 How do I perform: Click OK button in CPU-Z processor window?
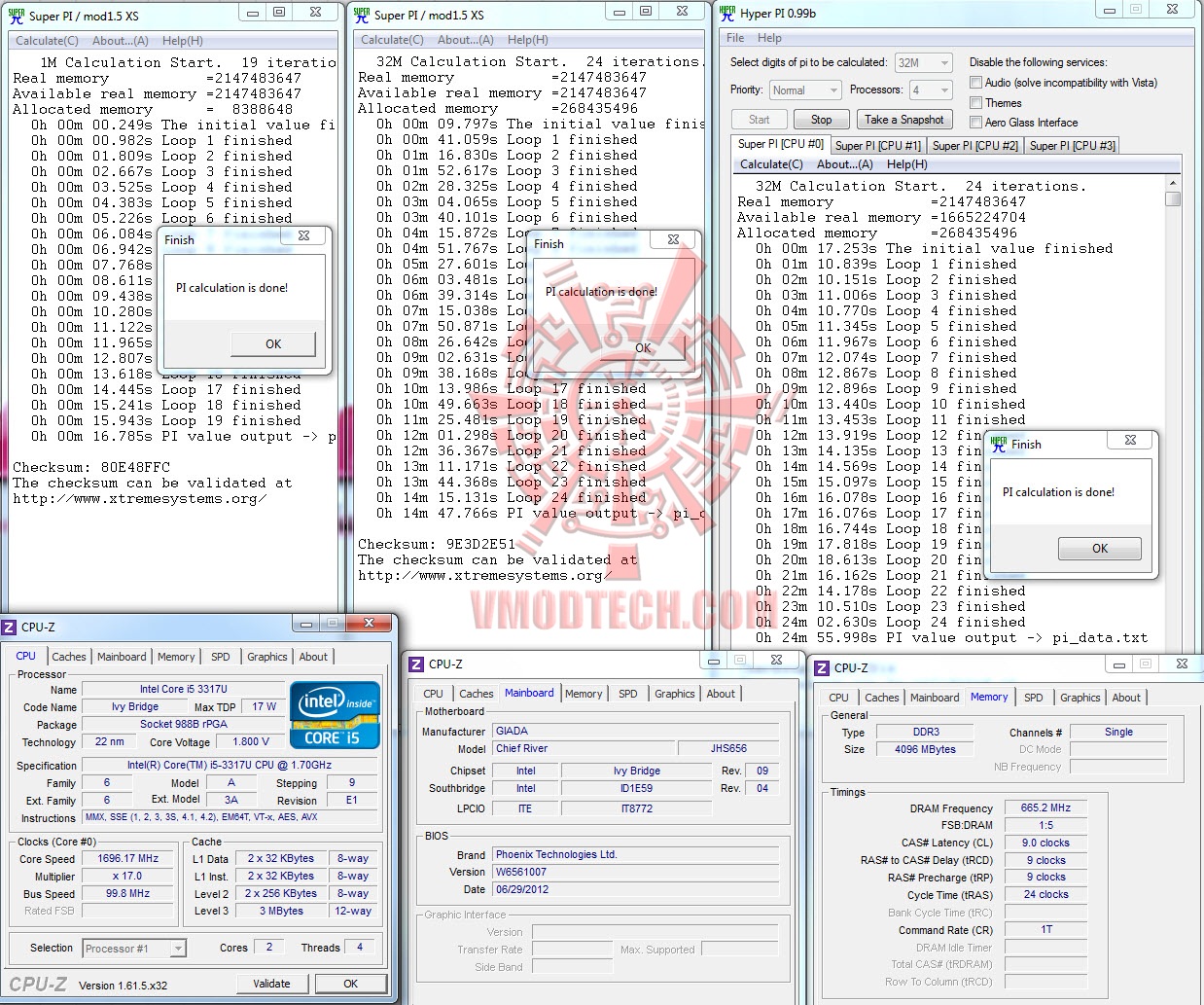click(x=351, y=984)
